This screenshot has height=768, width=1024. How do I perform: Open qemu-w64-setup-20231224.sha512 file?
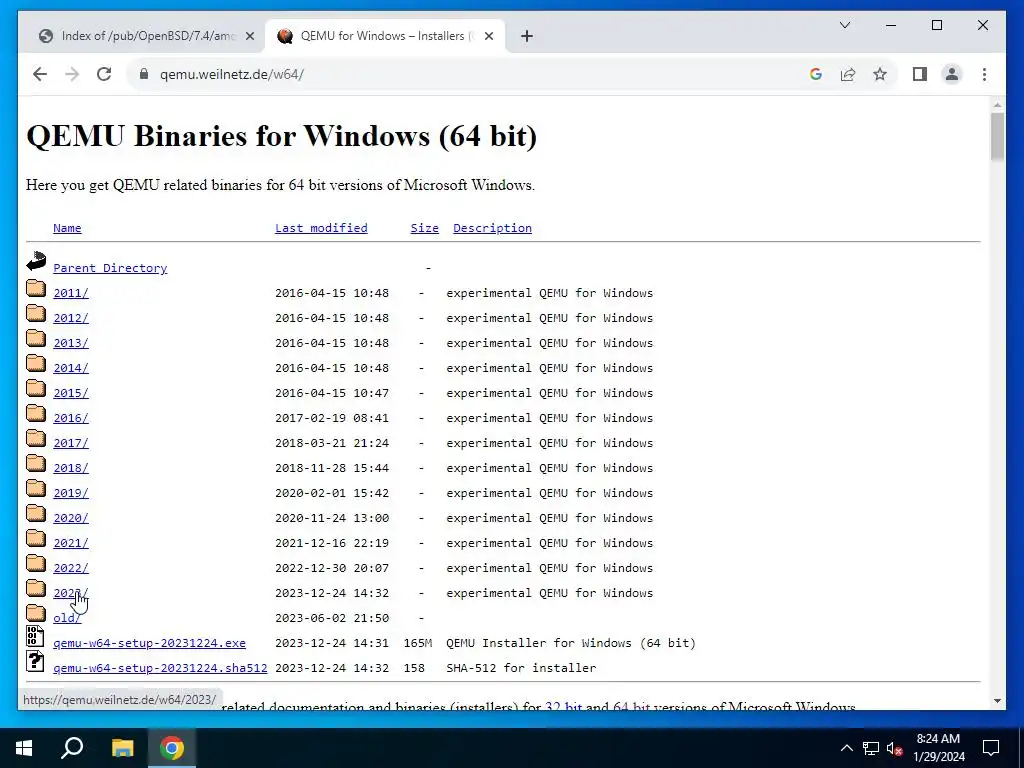point(160,668)
